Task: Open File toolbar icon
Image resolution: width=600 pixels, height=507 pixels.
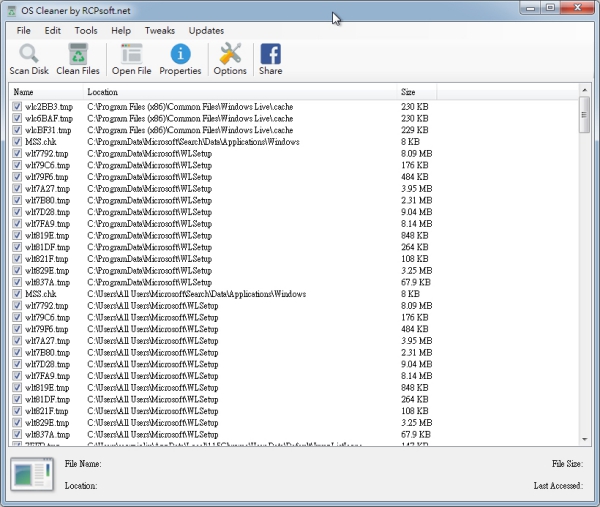Action: pyautogui.click(x=131, y=54)
